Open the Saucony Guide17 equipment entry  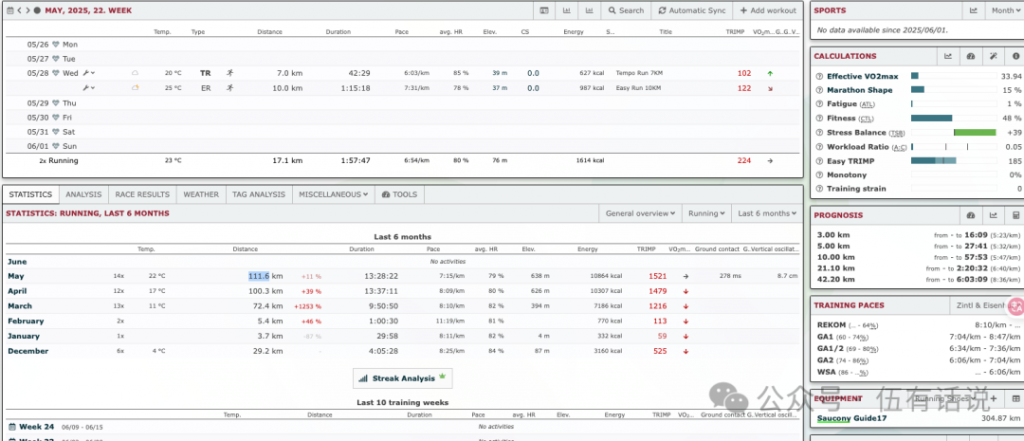pyautogui.click(x=852, y=418)
